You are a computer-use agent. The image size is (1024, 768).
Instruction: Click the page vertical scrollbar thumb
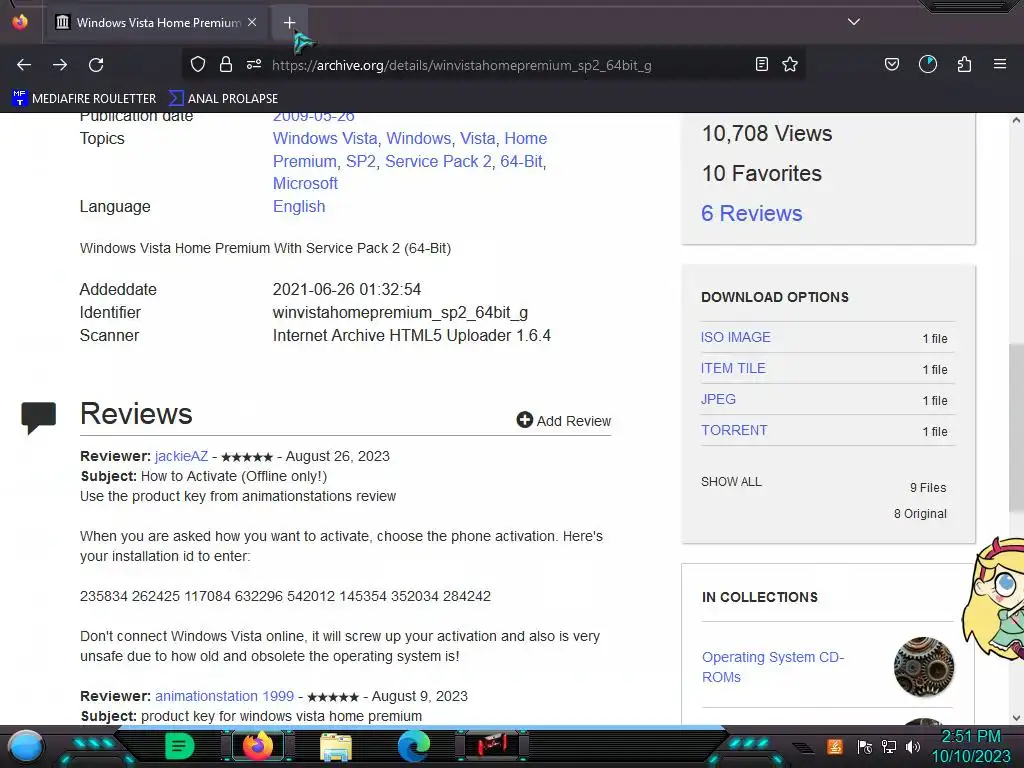[1016, 428]
